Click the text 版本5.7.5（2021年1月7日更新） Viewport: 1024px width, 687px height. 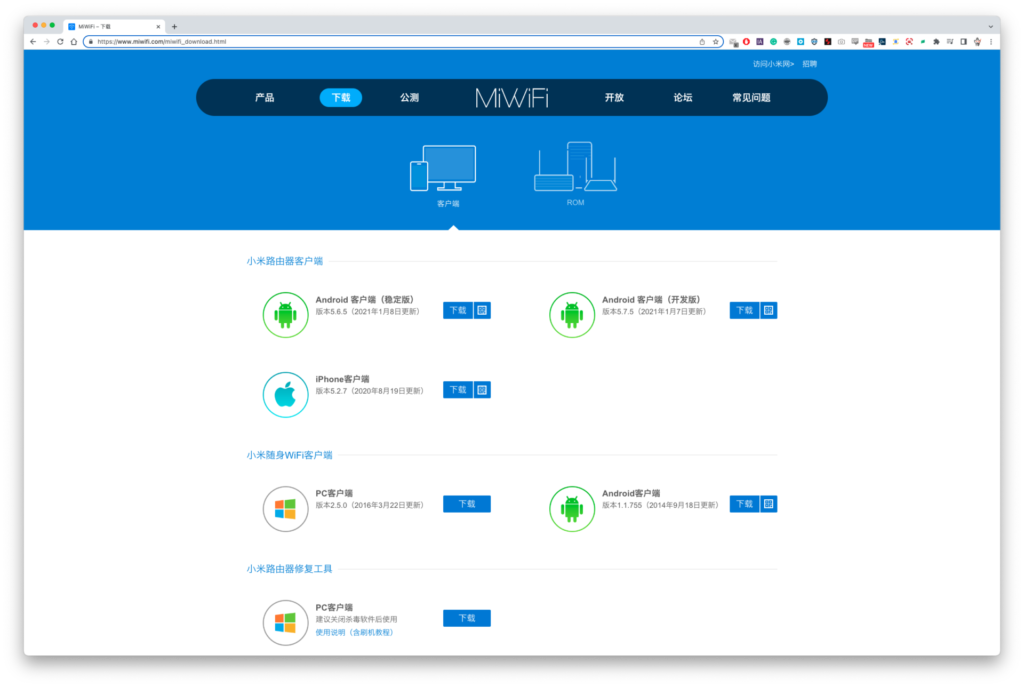click(x=654, y=312)
